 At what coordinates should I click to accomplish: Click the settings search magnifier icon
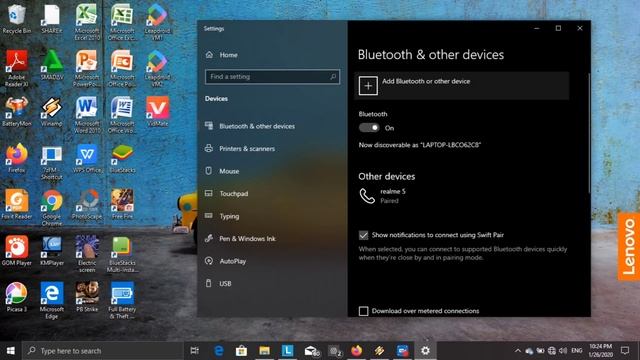coord(333,76)
